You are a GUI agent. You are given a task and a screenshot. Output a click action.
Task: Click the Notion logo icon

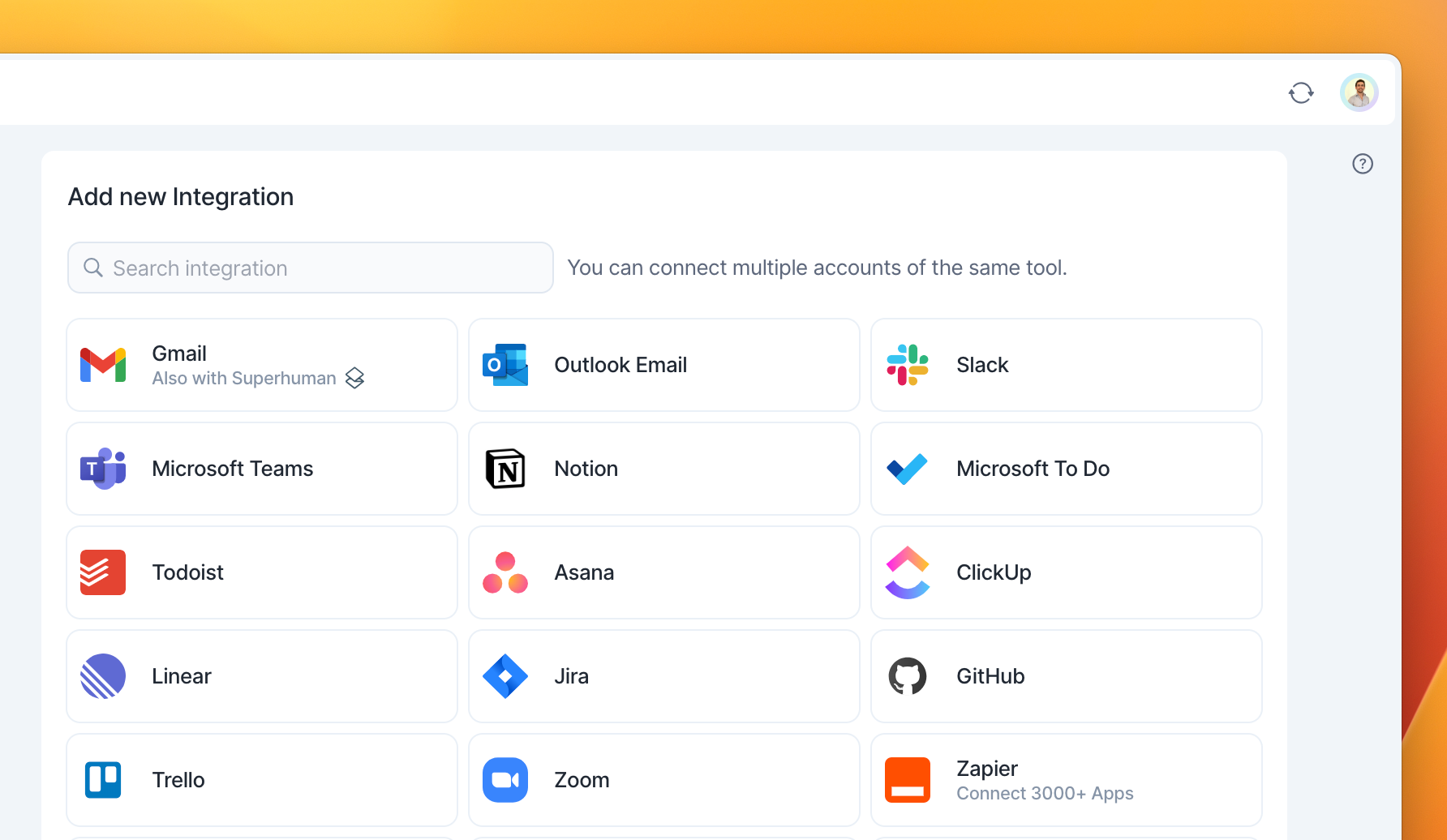pos(505,469)
